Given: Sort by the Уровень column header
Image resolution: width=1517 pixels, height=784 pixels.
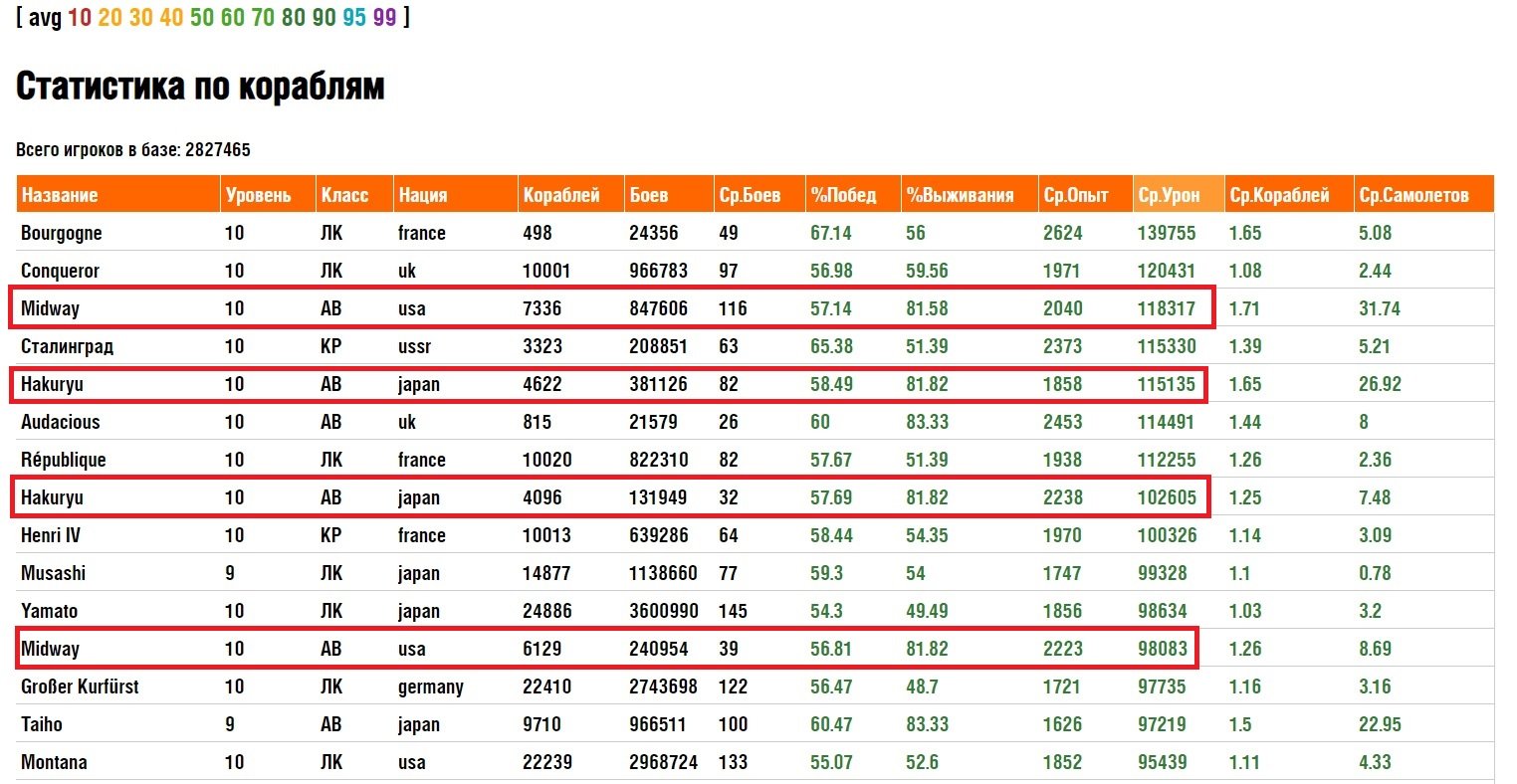Looking at the screenshot, I should point(258,195).
